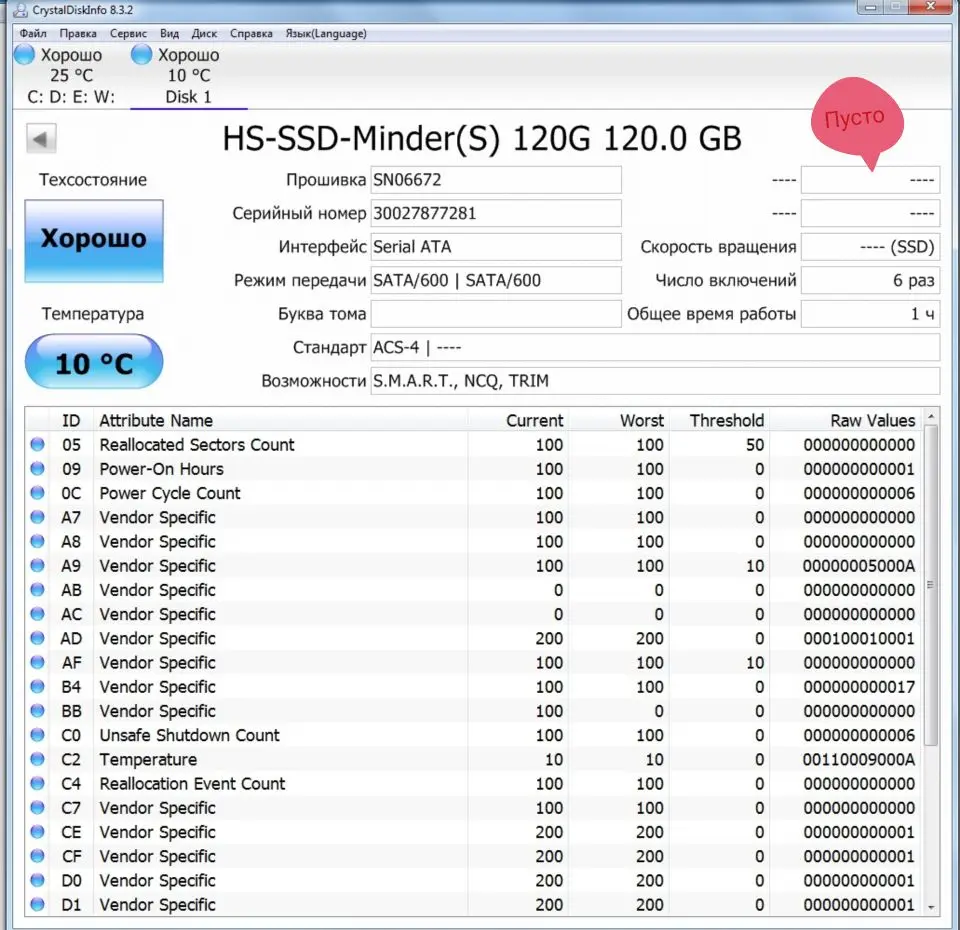Image resolution: width=960 pixels, height=930 pixels.
Task: Click the Хорошо health status button
Action: 94,241
